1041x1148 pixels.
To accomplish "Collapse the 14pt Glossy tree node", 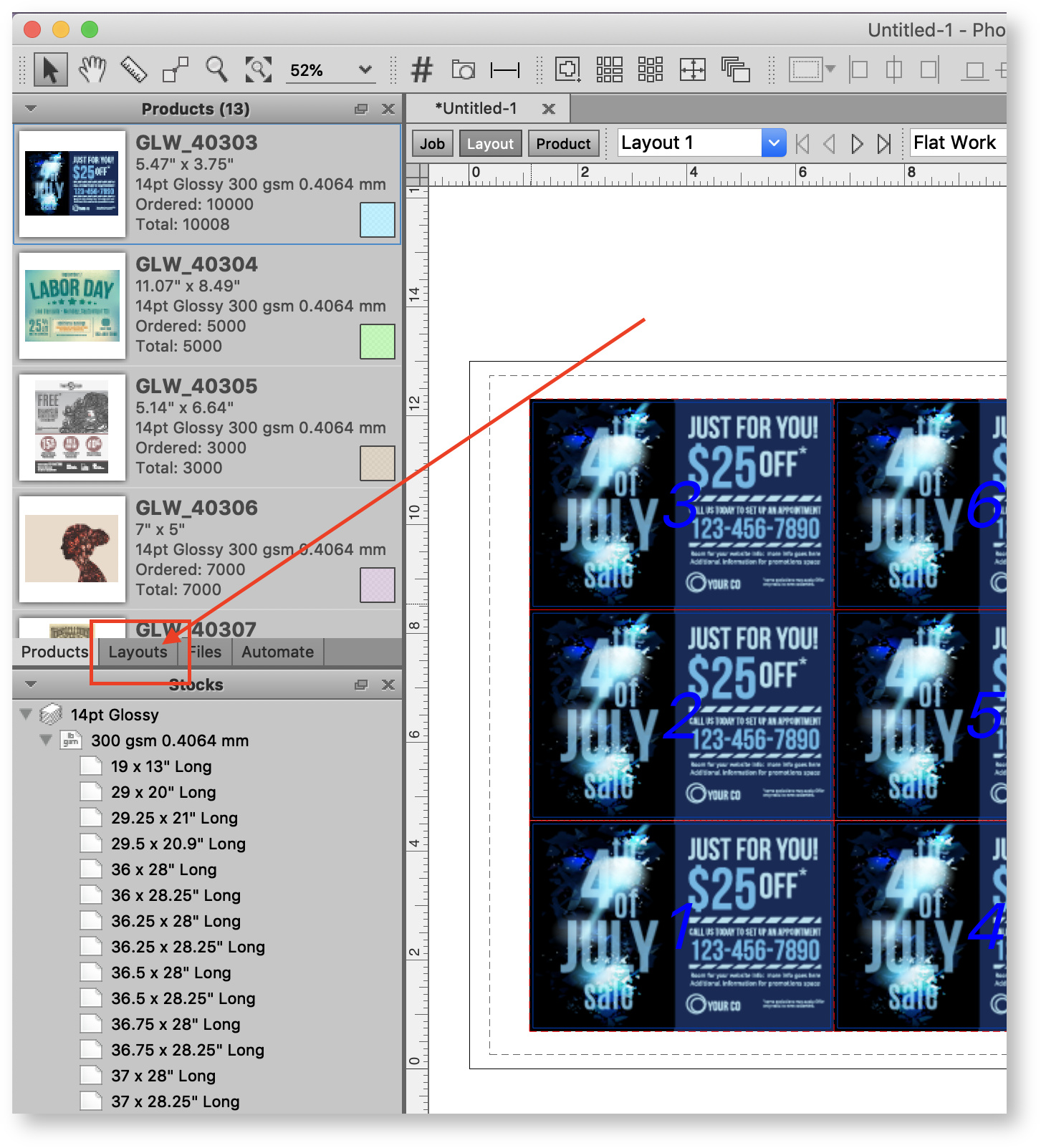I will tap(27, 714).
